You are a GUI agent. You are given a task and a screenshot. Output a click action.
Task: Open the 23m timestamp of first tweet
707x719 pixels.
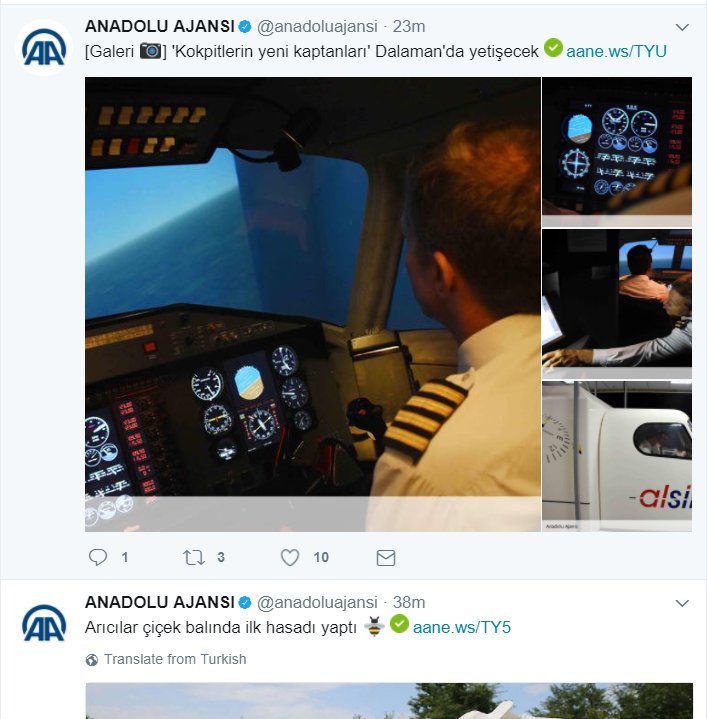[409, 27]
